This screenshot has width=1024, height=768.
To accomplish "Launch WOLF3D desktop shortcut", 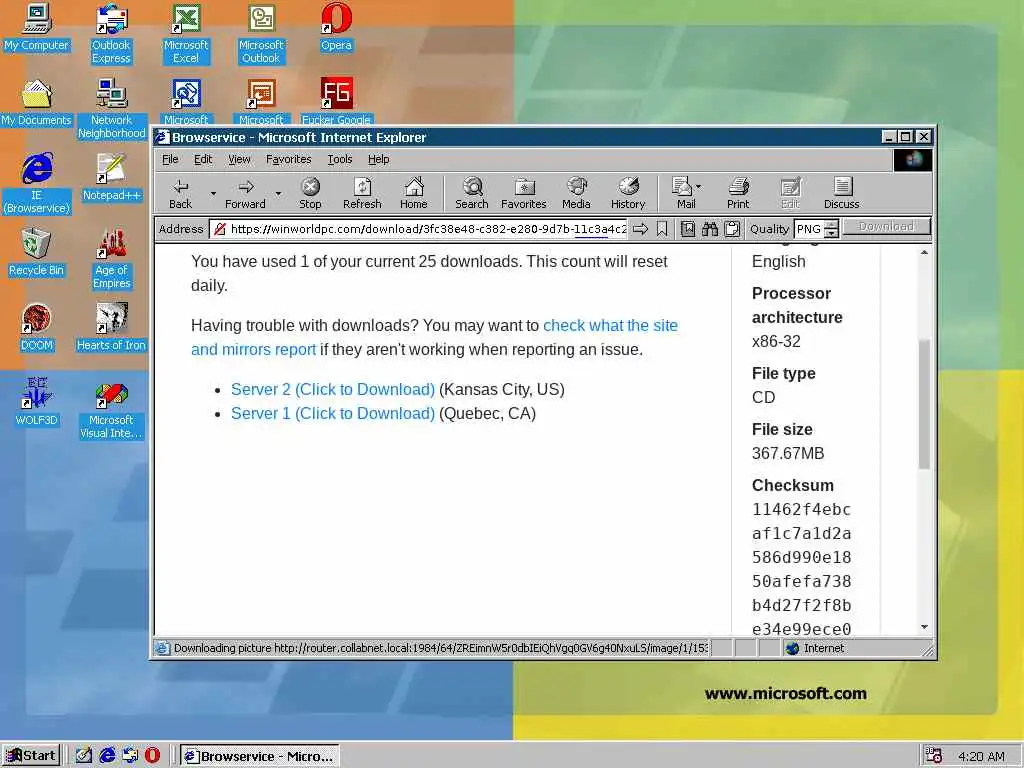I will tap(37, 403).
